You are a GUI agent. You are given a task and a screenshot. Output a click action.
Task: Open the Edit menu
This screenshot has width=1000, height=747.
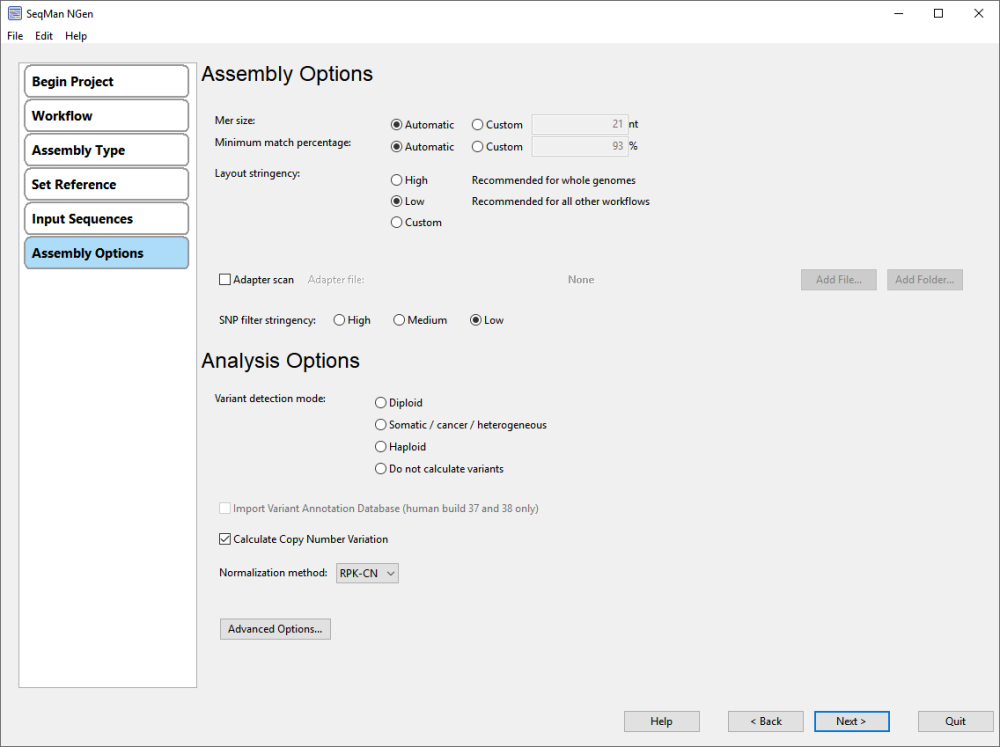[44, 36]
